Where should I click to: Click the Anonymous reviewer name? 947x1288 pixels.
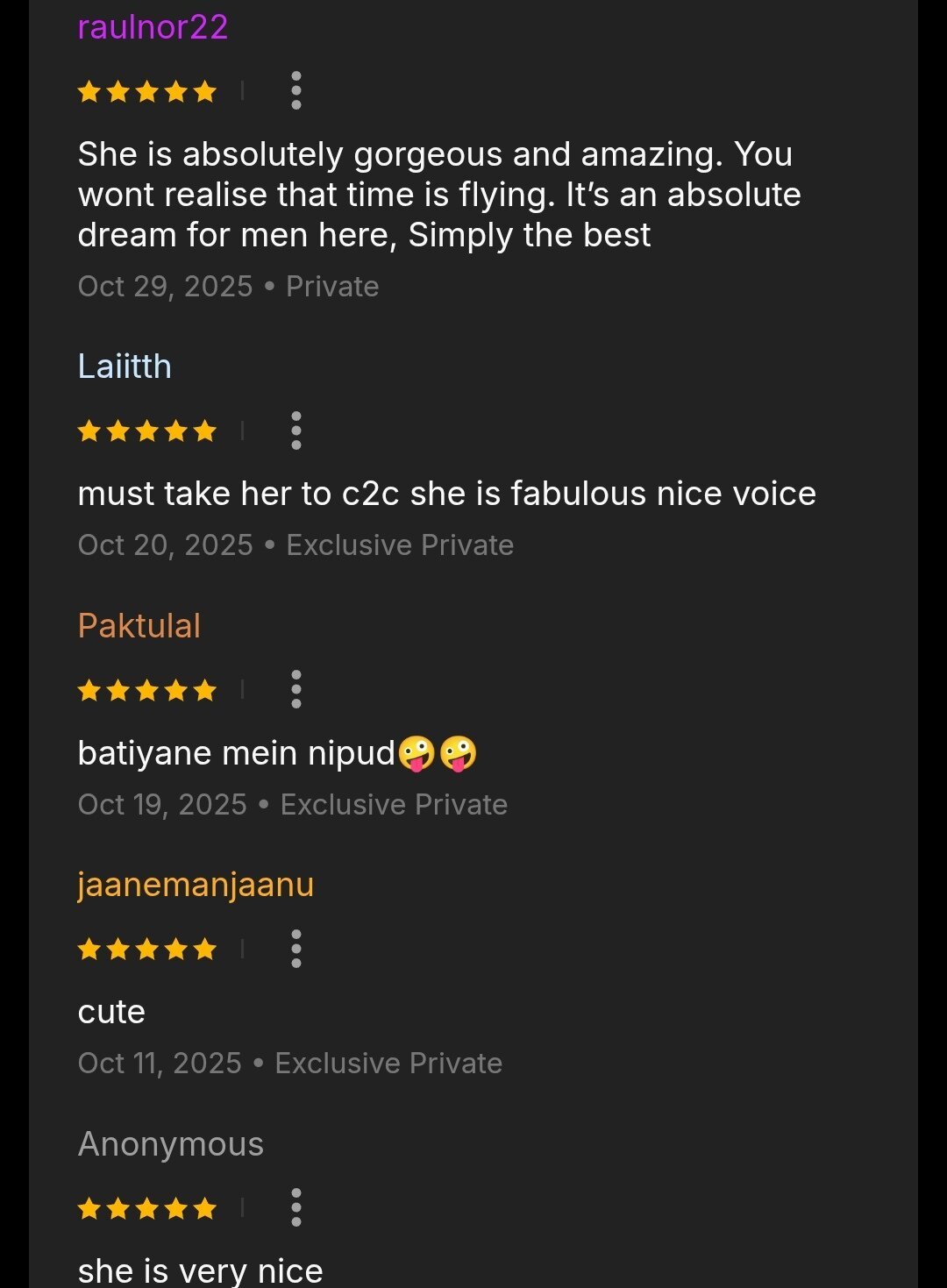[171, 1144]
